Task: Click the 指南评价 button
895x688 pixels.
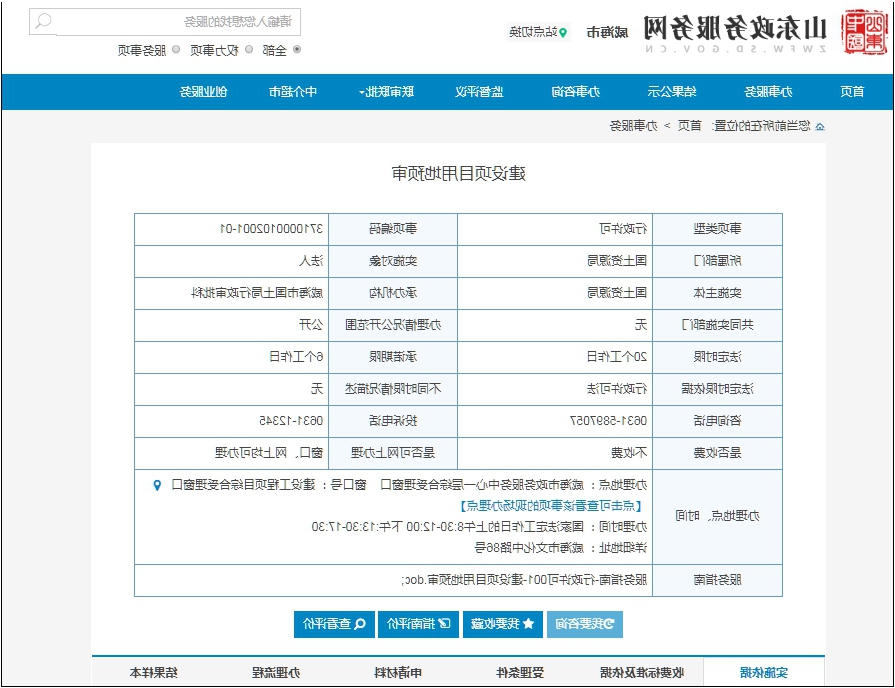Action: (x=418, y=624)
